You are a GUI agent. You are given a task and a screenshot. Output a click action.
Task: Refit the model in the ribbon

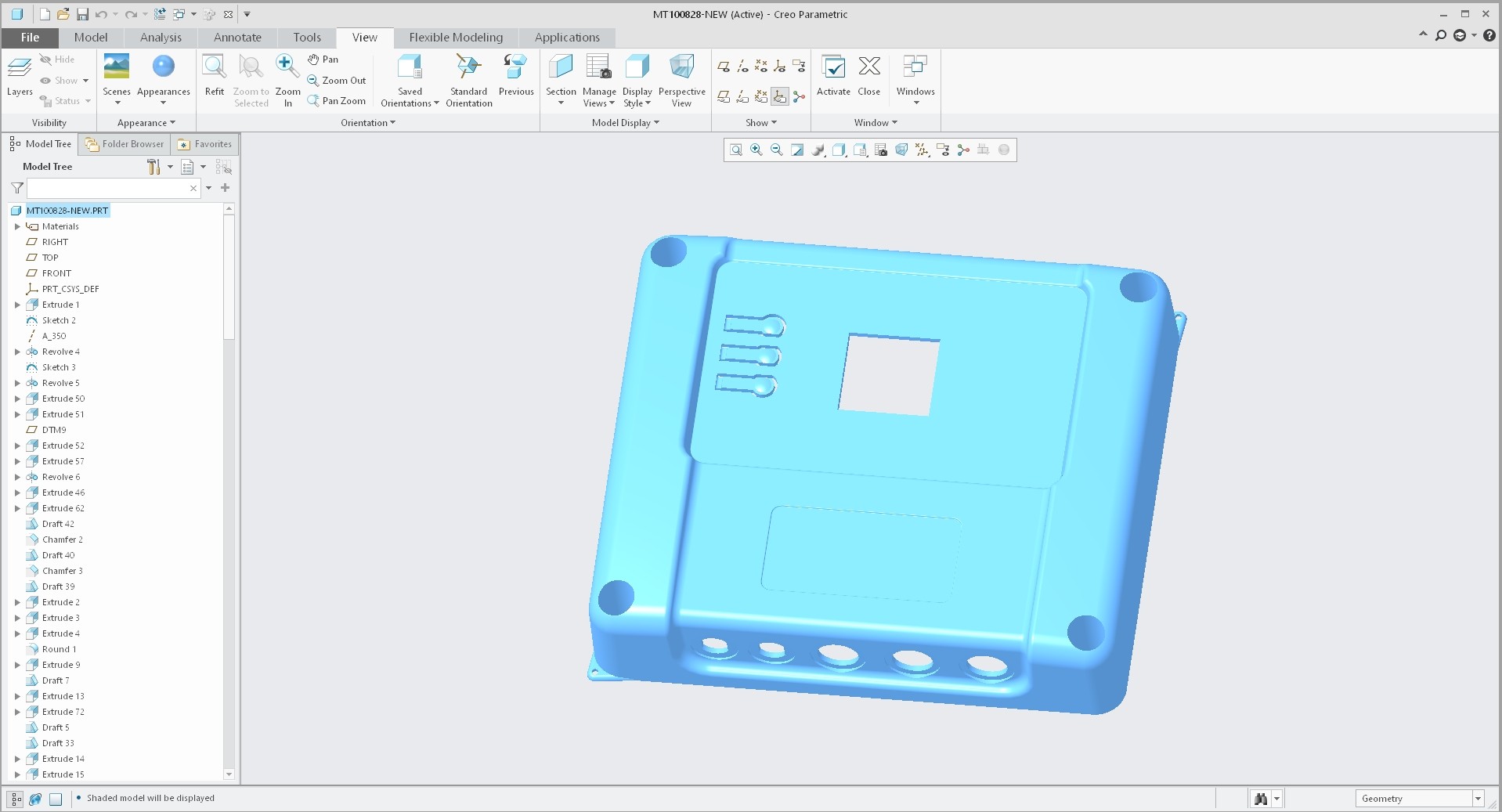point(214,76)
